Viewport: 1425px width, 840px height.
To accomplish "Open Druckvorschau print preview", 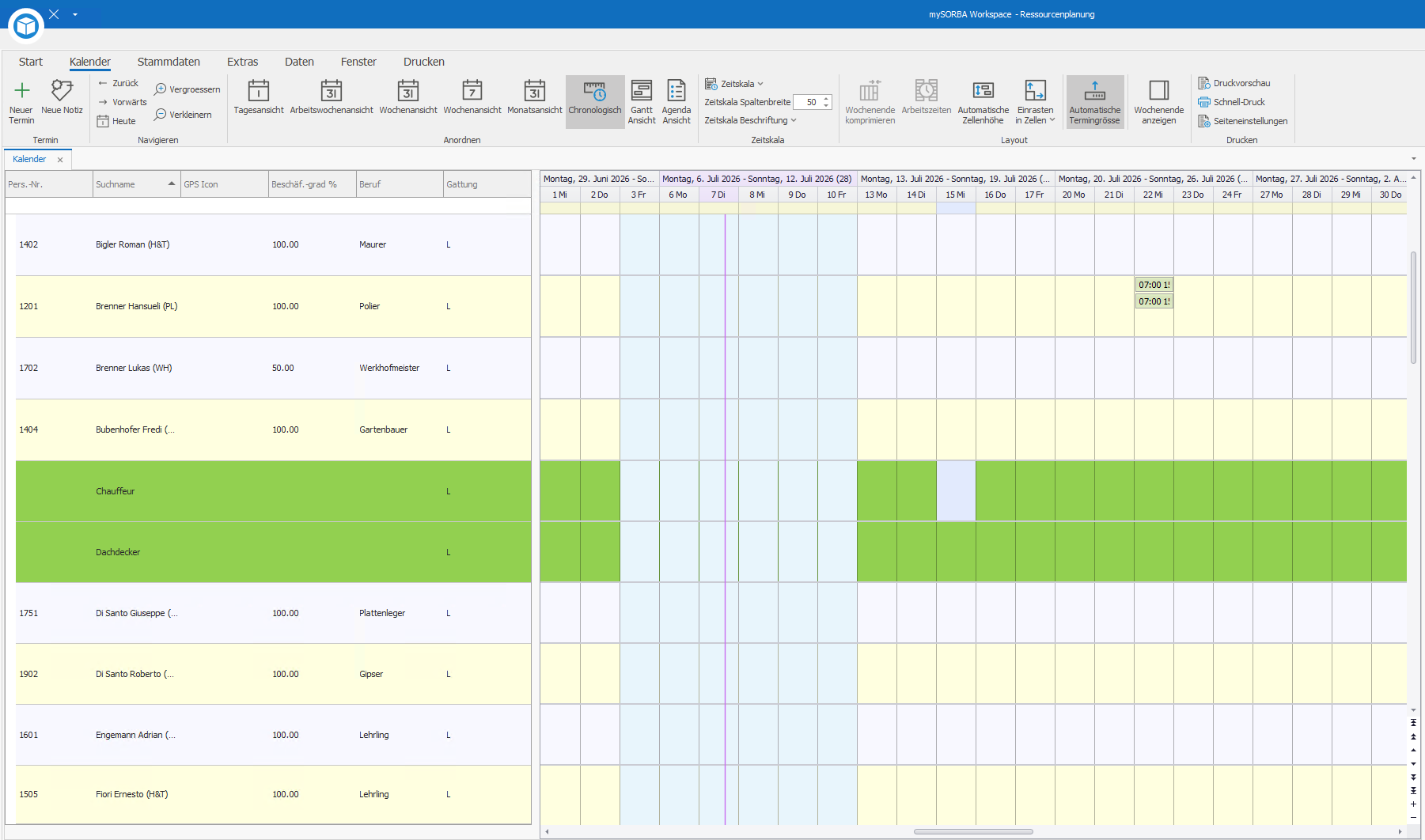I will click(1234, 83).
